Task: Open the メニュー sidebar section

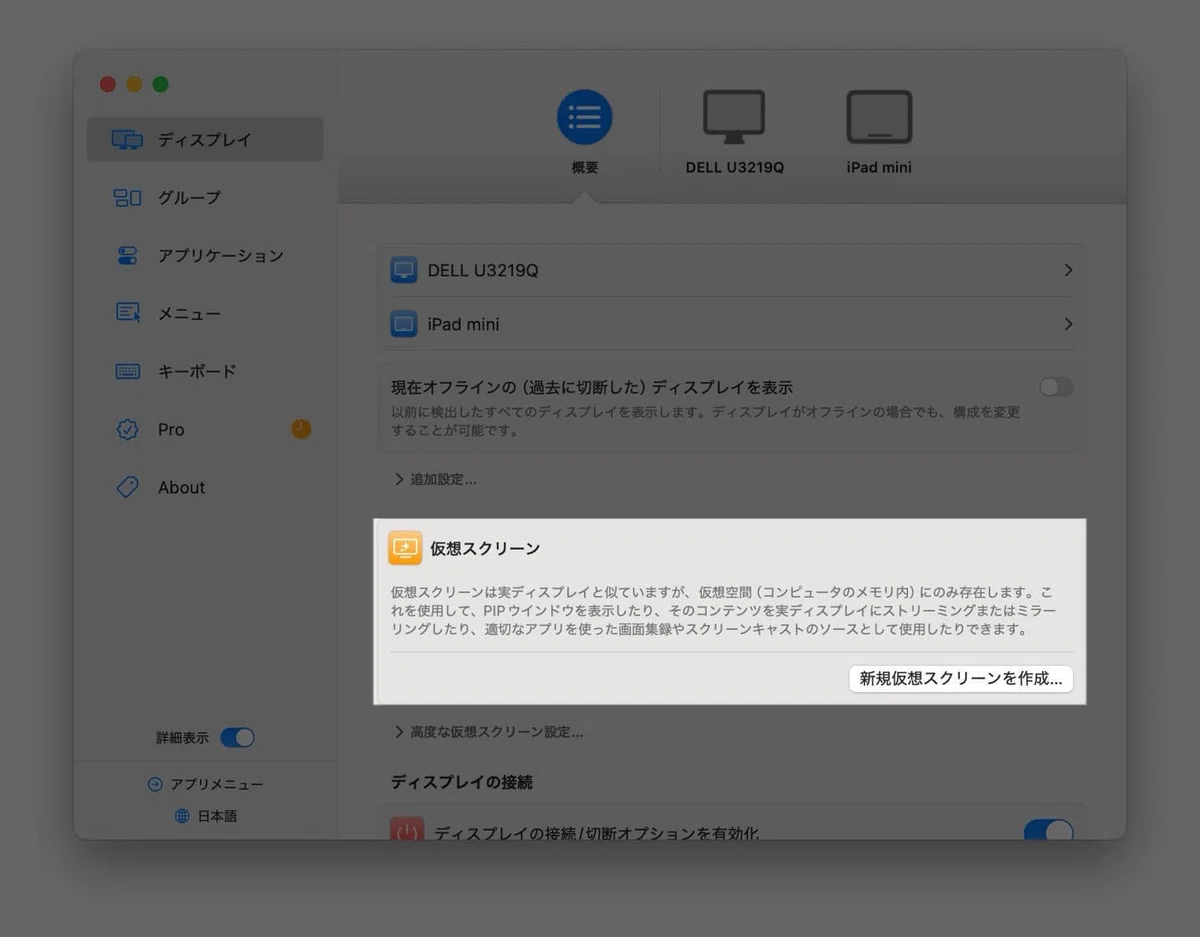Action: coord(205,314)
